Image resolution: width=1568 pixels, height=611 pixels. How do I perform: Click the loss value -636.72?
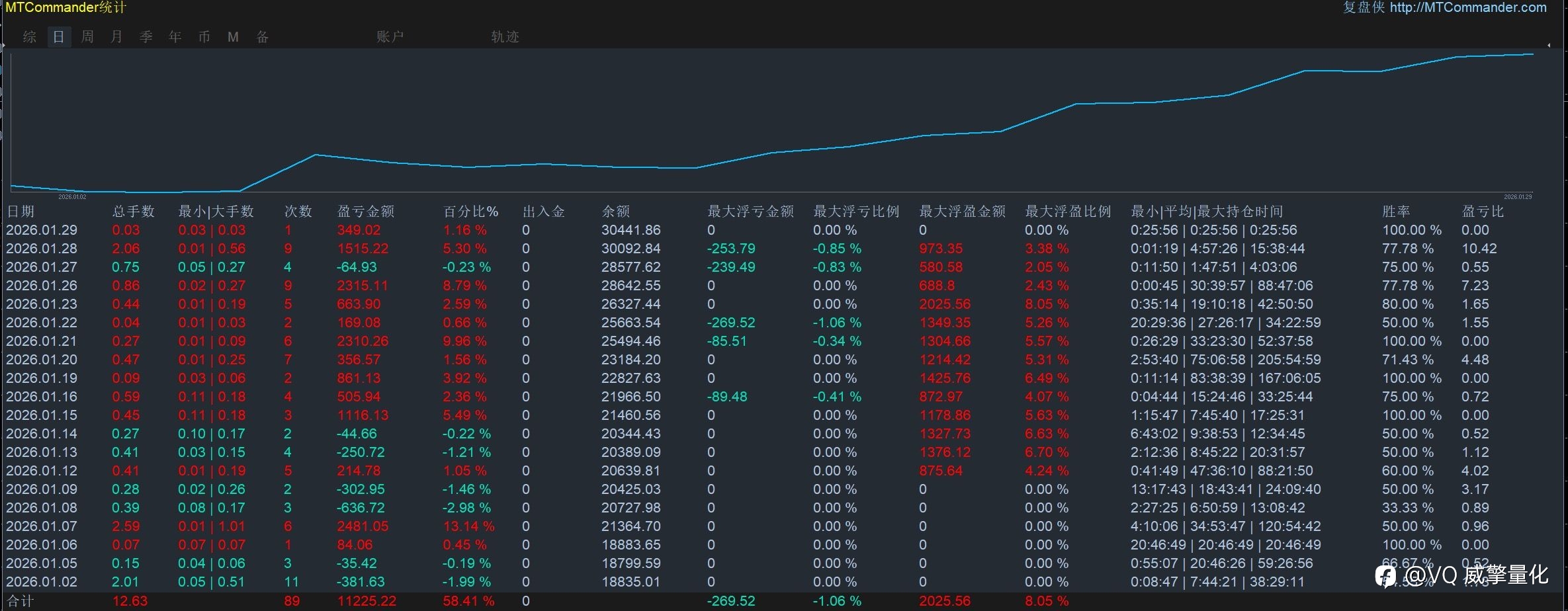pyautogui.click(x=361, y=508)
